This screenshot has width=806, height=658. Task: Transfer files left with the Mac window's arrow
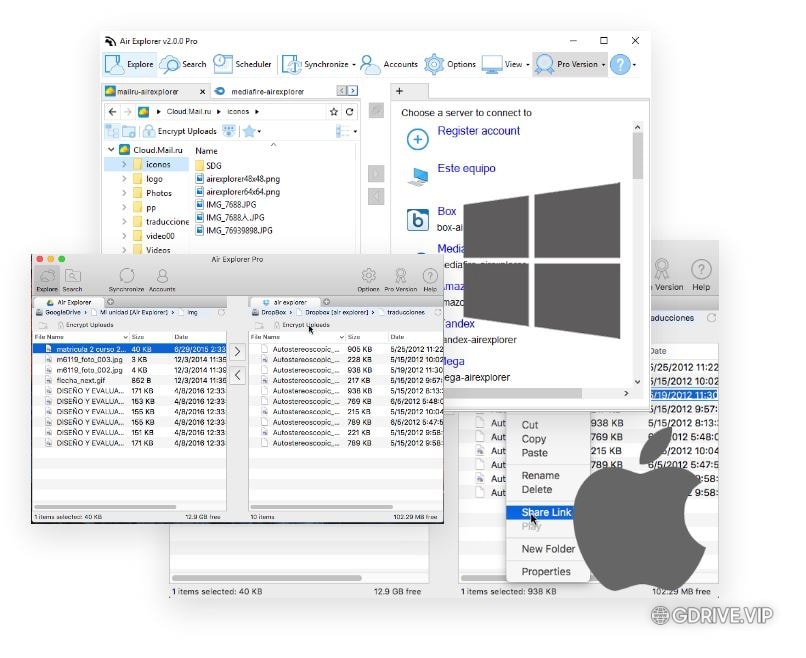tap(237, 375)
